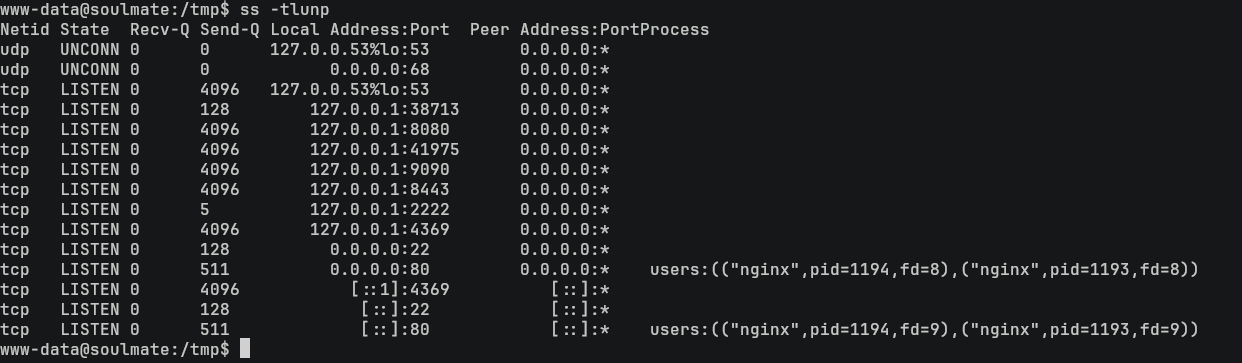Click the Send-Q column header
Screen dimensions: 1242x363
pyautogui.click(x=230, y=29)
